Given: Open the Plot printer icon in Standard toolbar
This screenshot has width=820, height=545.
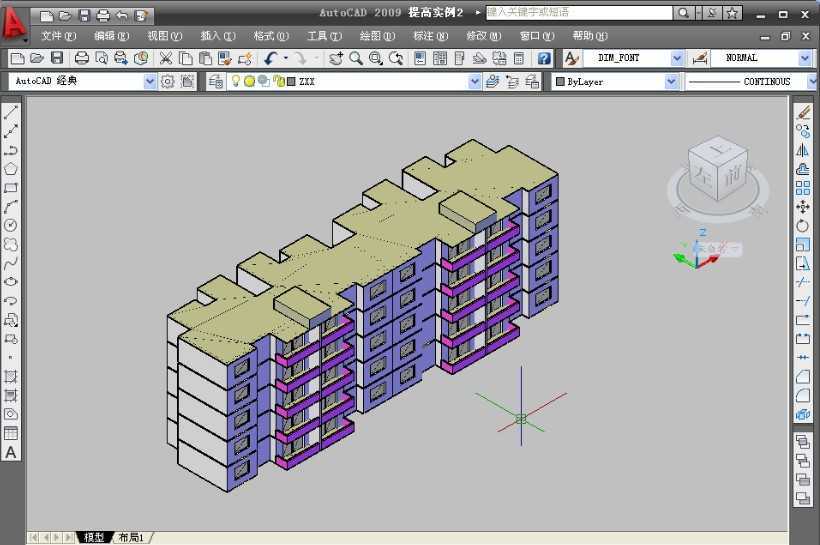Looking at the screenshot, I should pos(82,58).
